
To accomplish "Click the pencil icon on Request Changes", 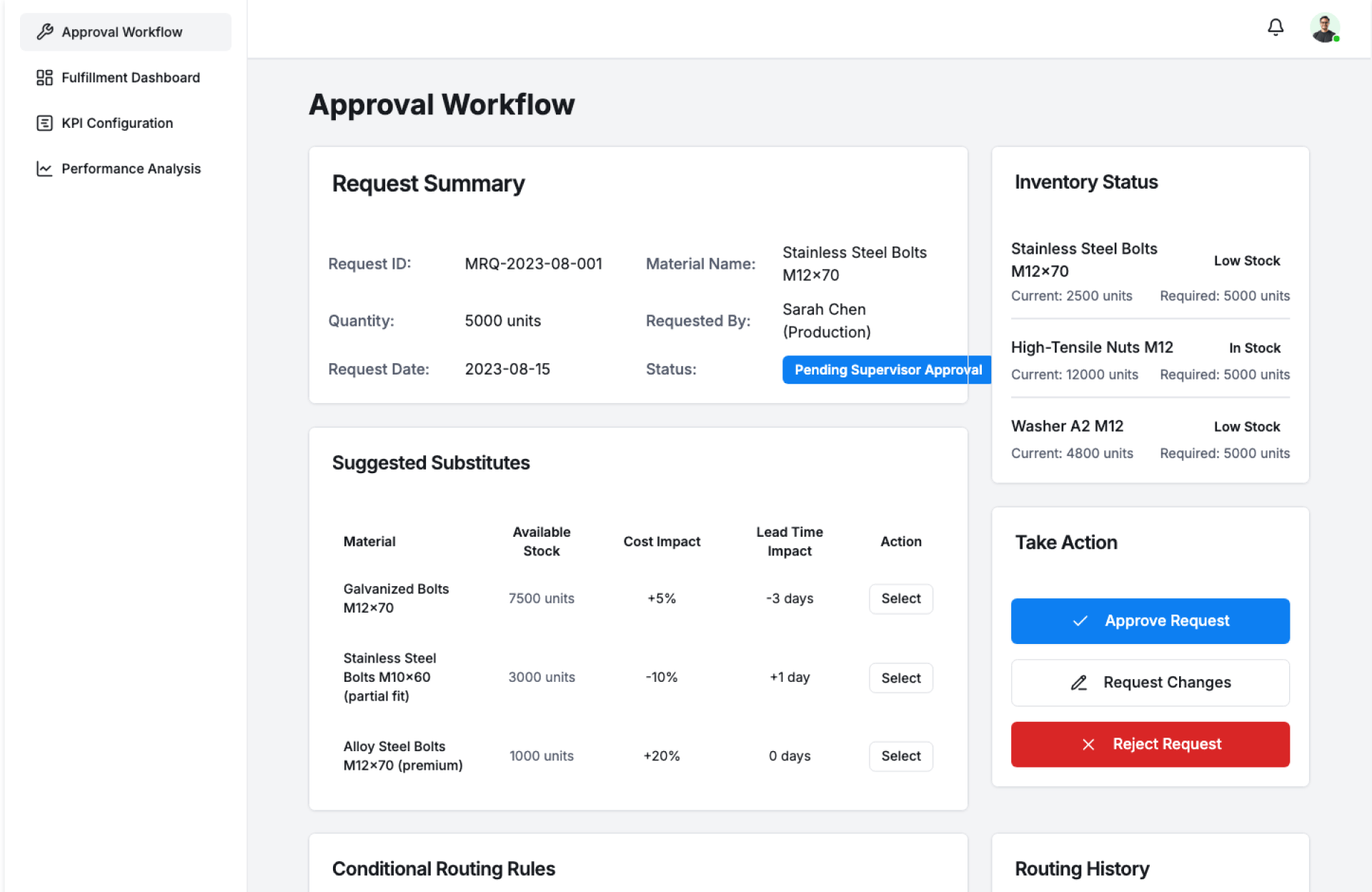I will (x=1078, y=683).
